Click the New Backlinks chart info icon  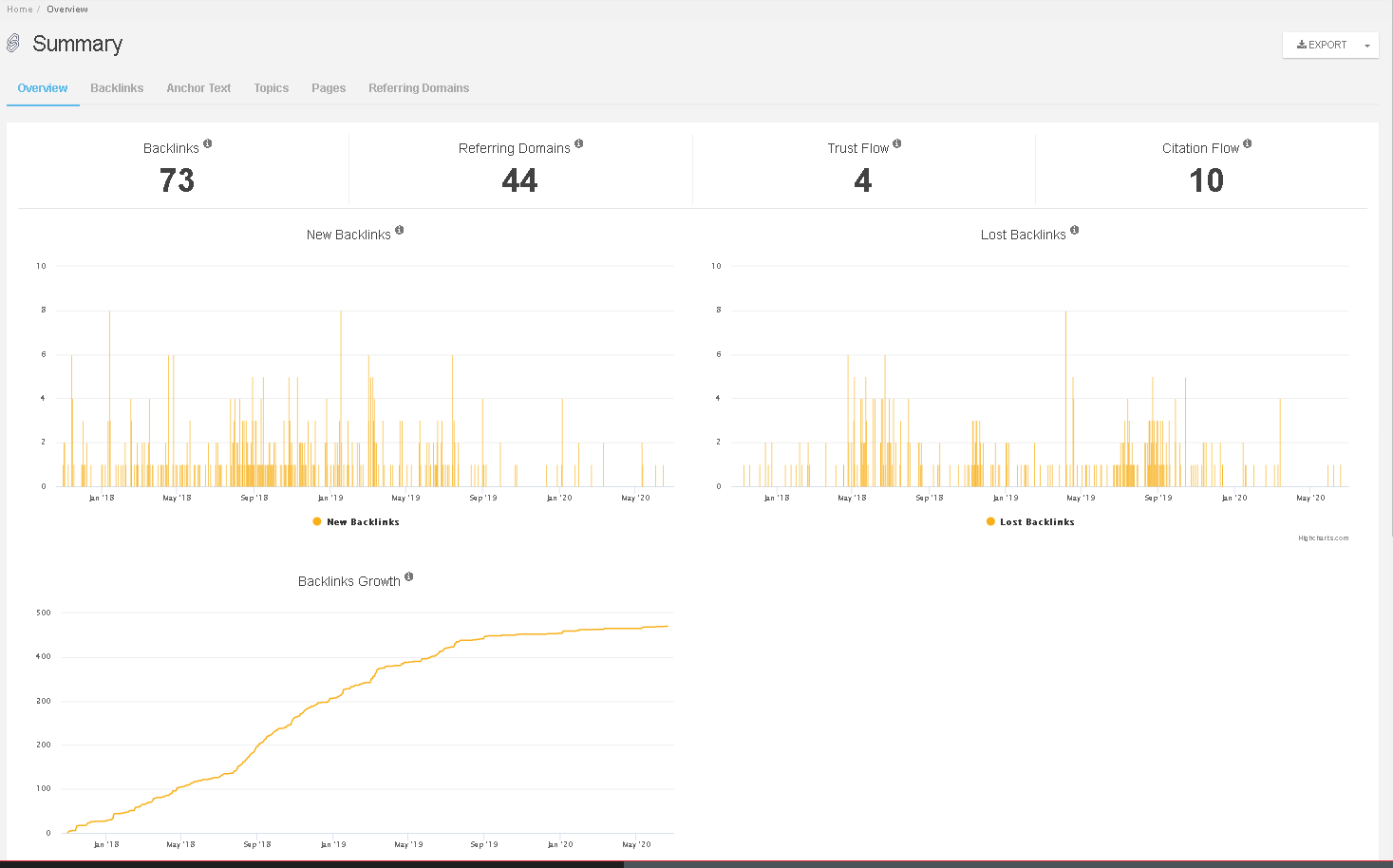tap(400, 231)
